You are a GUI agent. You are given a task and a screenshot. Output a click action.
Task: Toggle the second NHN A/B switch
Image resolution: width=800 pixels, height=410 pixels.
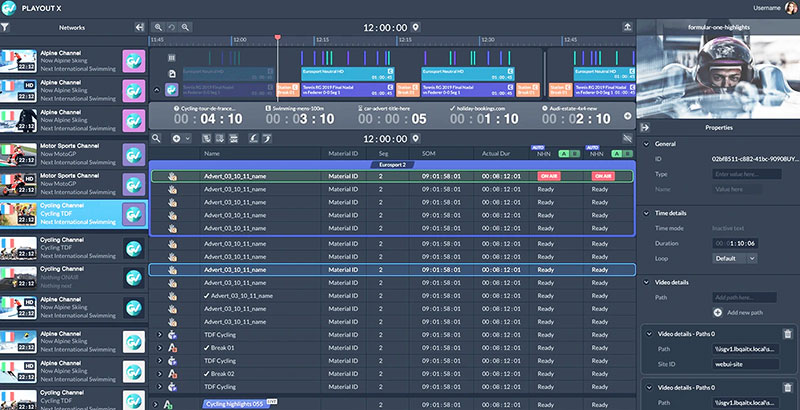(622, 153)
